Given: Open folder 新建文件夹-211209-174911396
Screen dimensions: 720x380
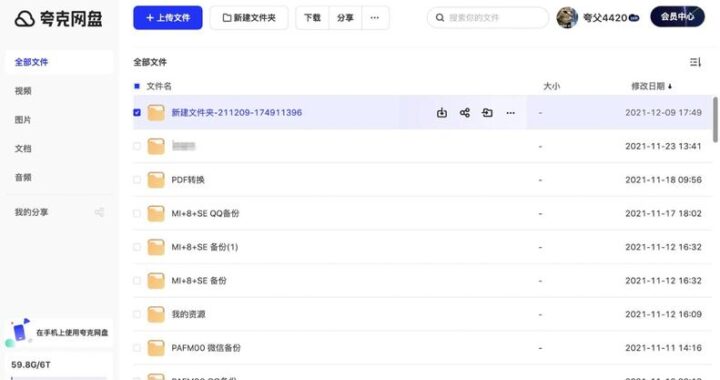Looking at the screenshot, I should click(236, 112).
